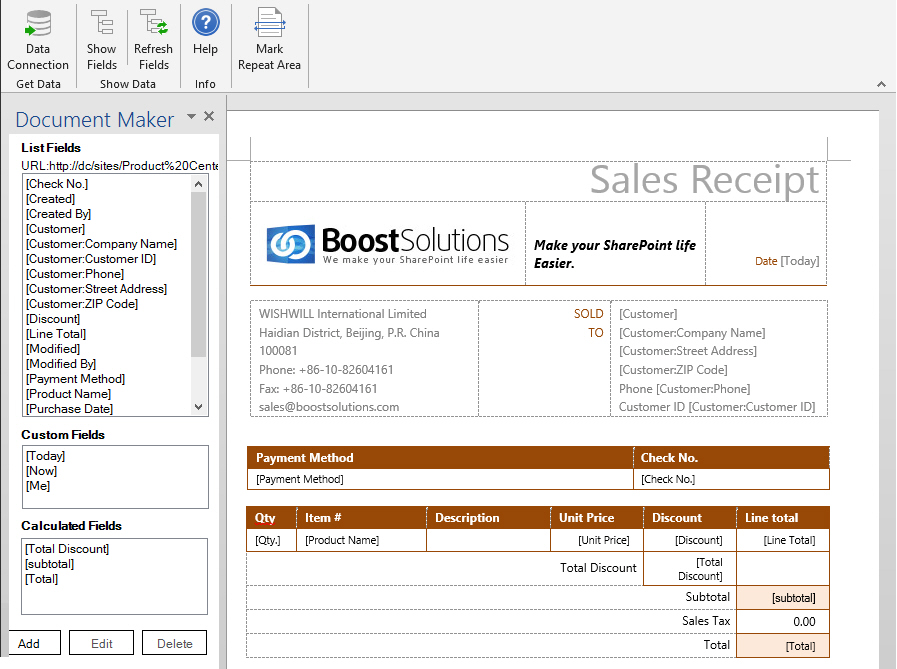Image resolution: width=897 pixels, height=669 pixels.
Task: Click the List Fields scroll down arrow
Action: (199, 407)
